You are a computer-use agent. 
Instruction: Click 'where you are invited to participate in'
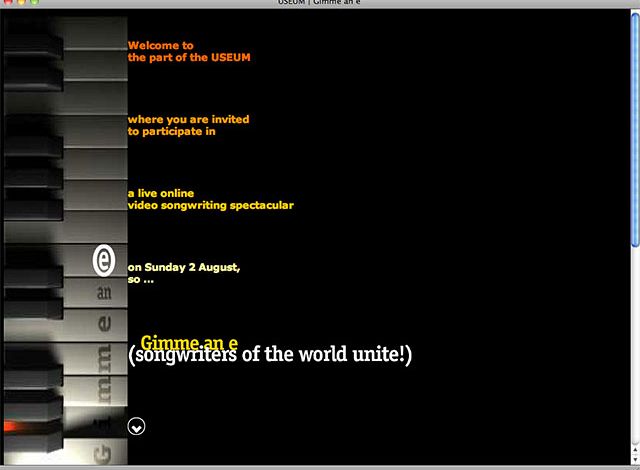tap(188, 125)
